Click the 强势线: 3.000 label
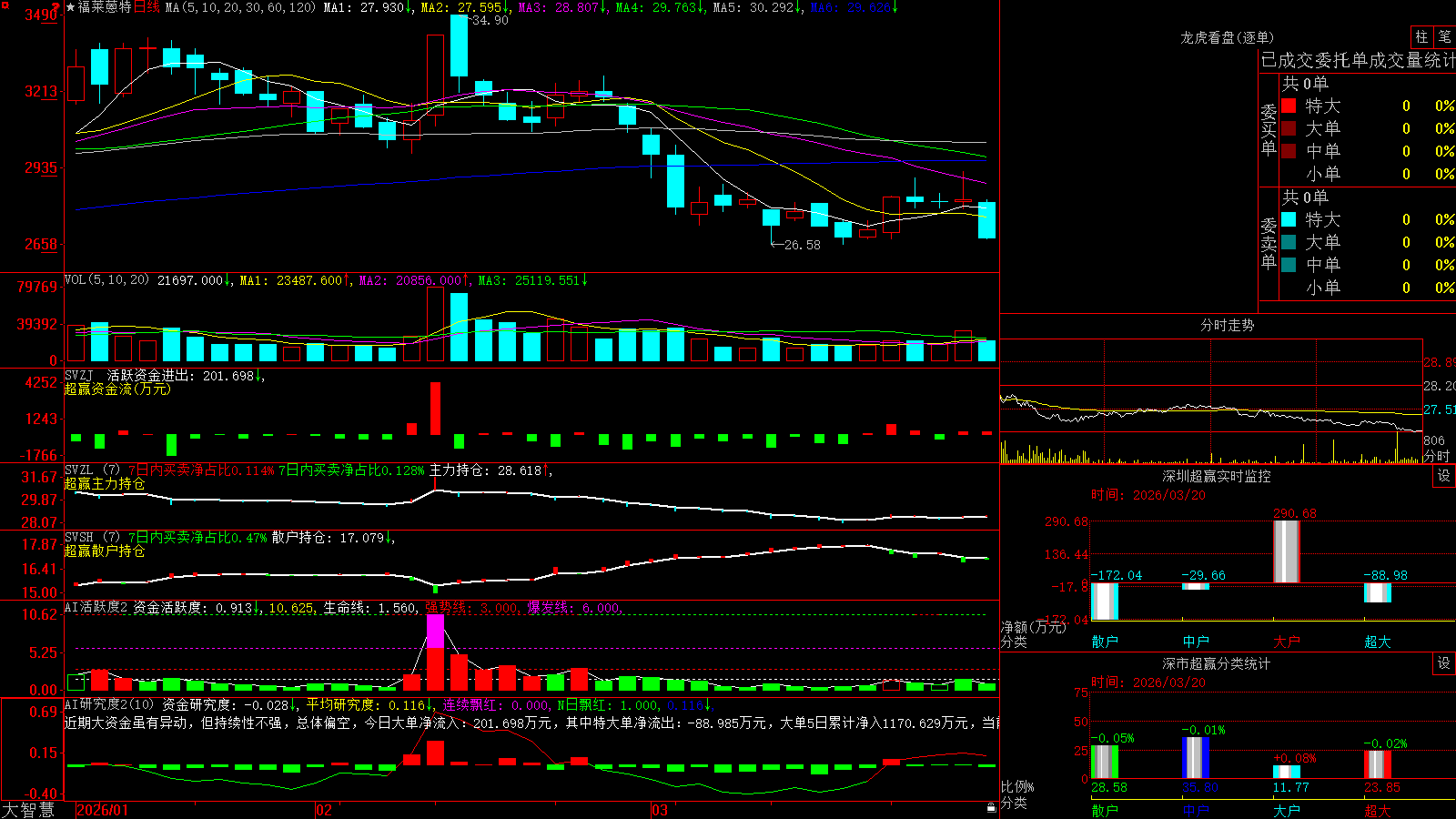1456x819 pixels. pos(472,608)
